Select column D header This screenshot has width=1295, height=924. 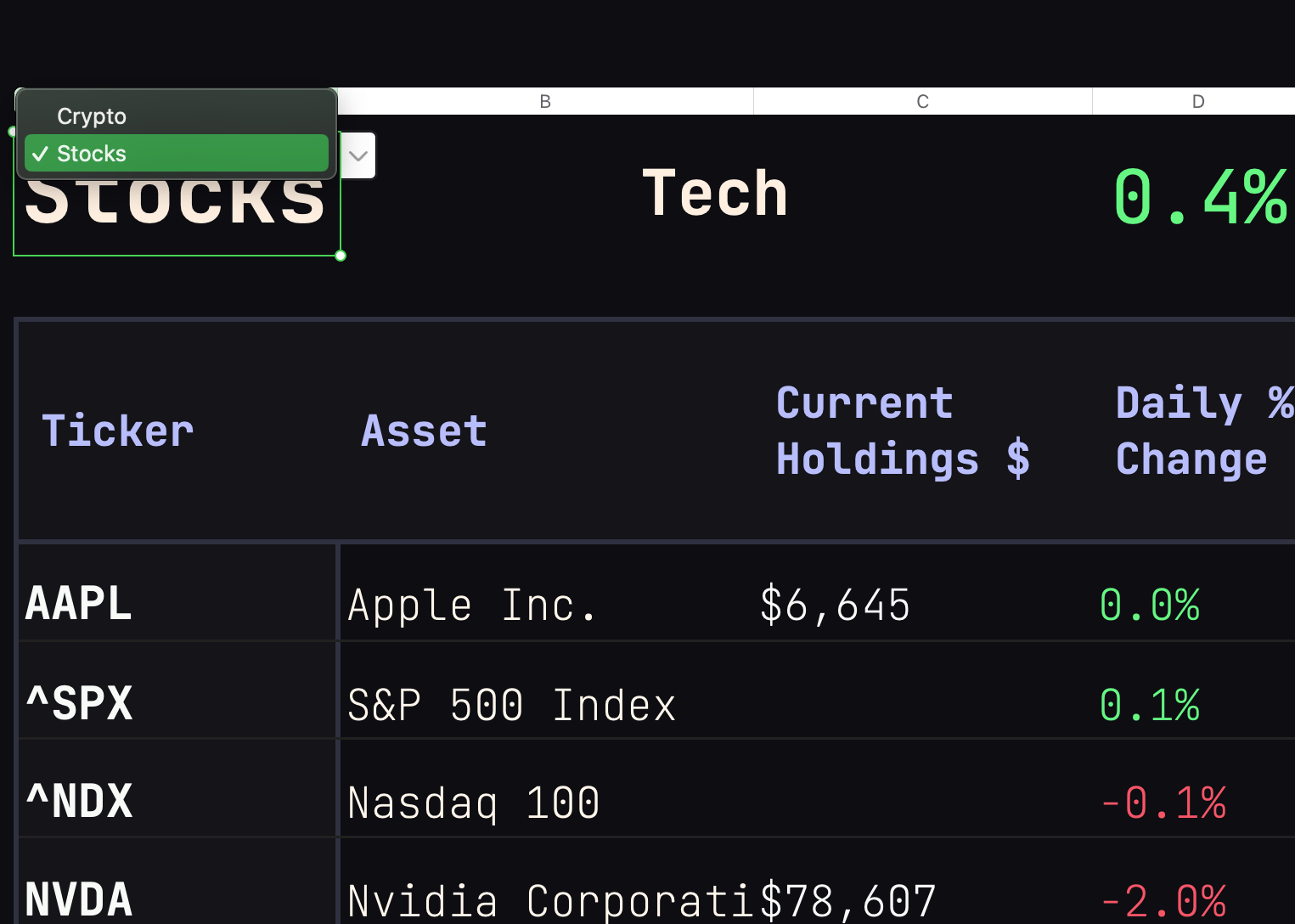point(1197,102)
